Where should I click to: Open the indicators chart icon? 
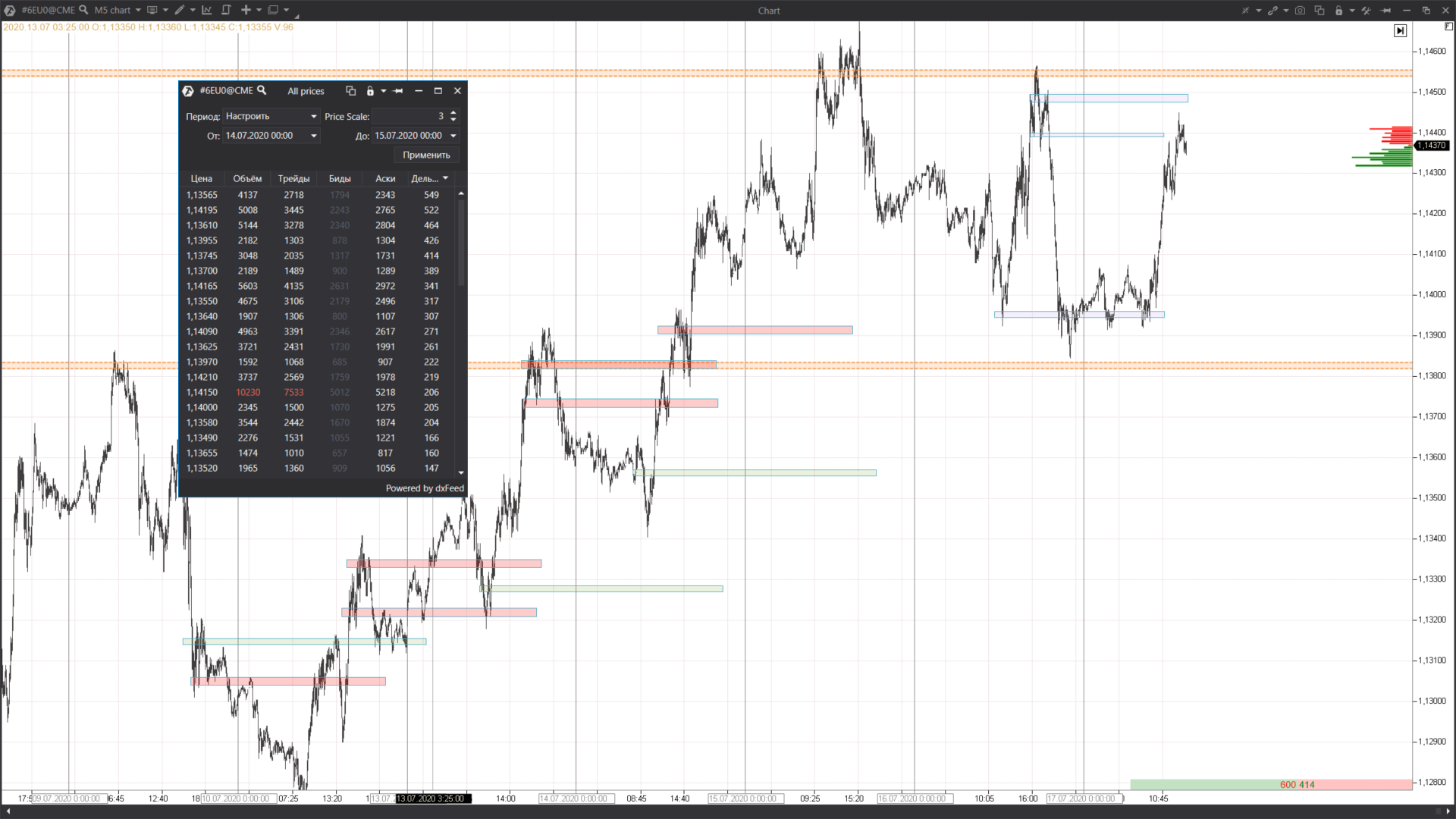(207, 10)
